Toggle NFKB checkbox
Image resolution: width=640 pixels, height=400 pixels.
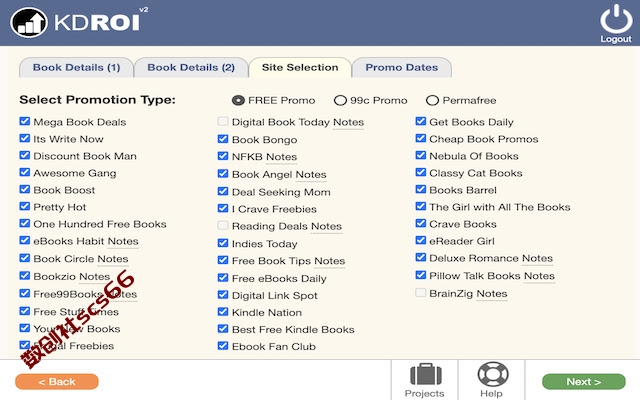(223, 156)
